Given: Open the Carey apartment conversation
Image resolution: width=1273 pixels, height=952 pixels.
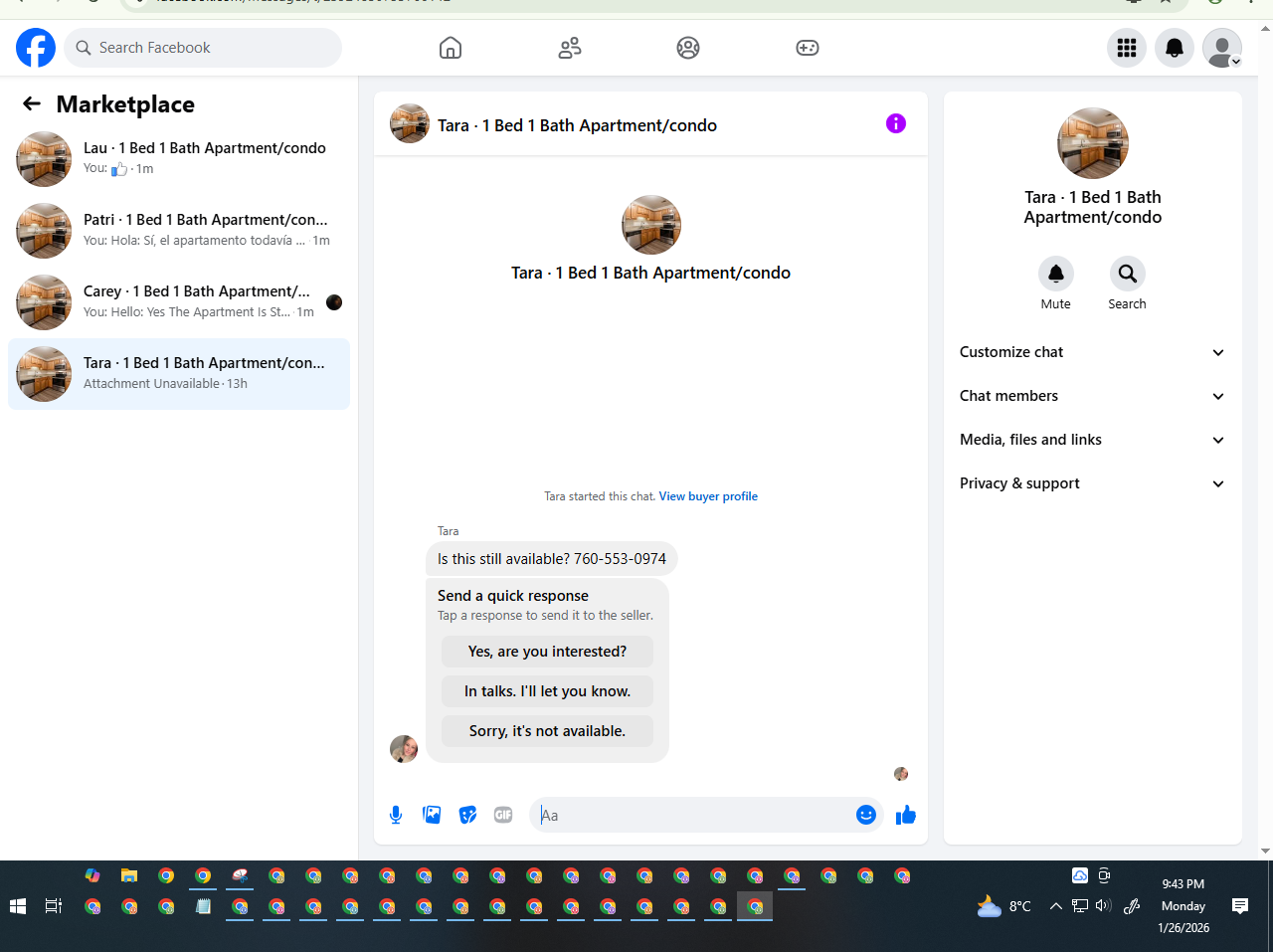Looking at the screenshot, I should (x=179, y=302).
